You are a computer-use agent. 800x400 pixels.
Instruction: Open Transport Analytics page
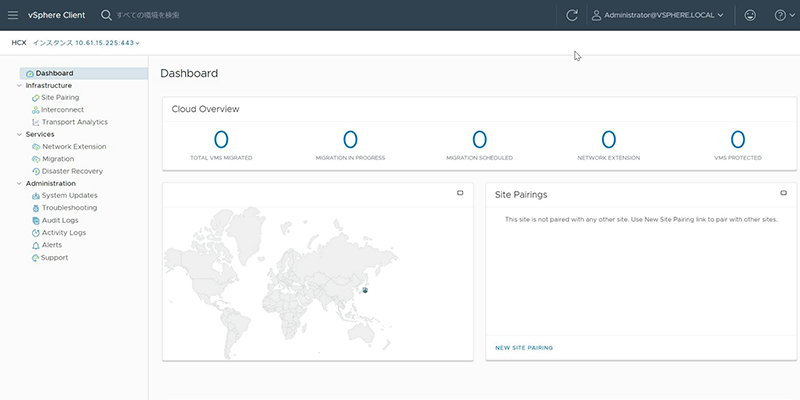(75, 122)
